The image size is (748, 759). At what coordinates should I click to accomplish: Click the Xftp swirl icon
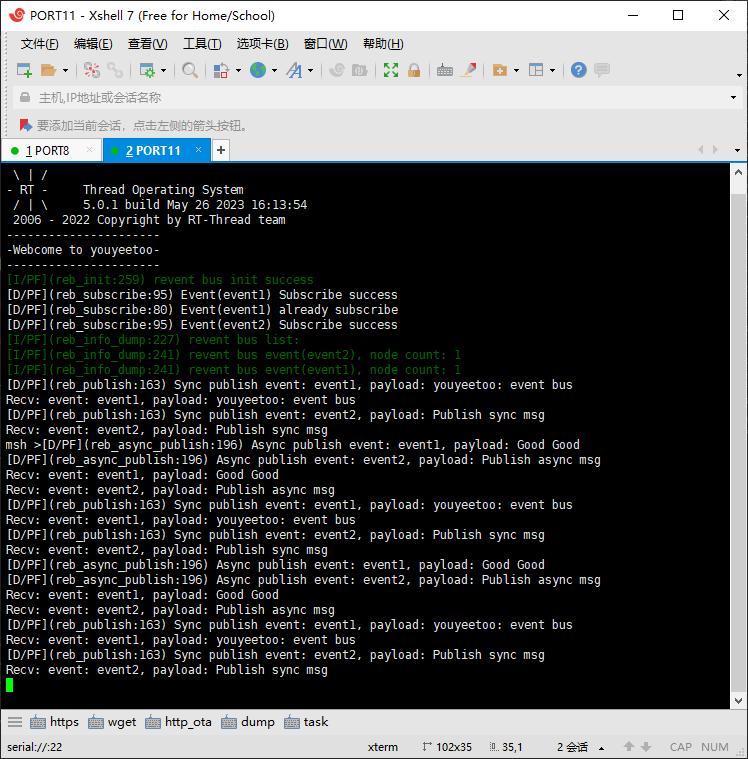(336, 70)
